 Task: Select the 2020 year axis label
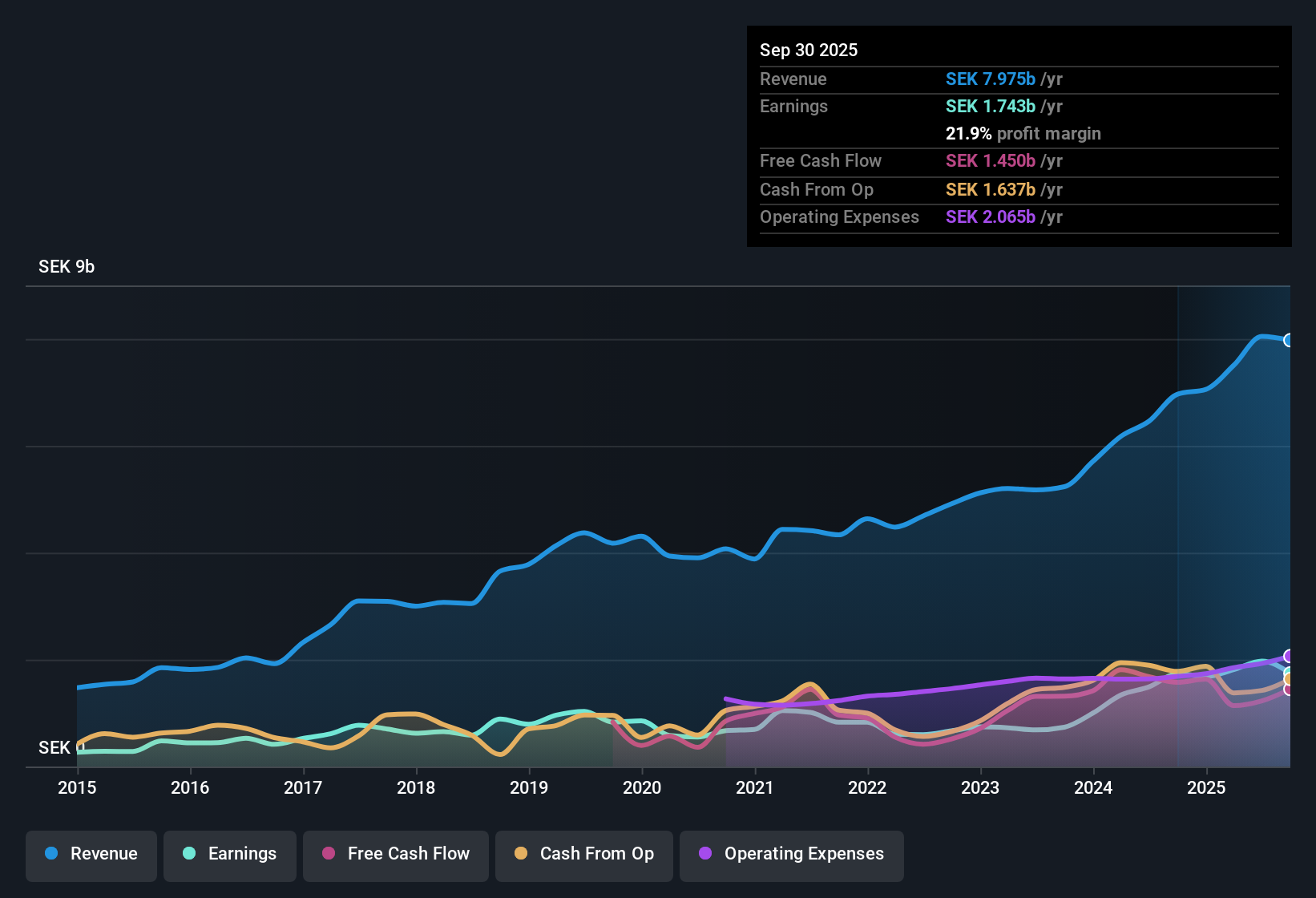coord(642,788)
